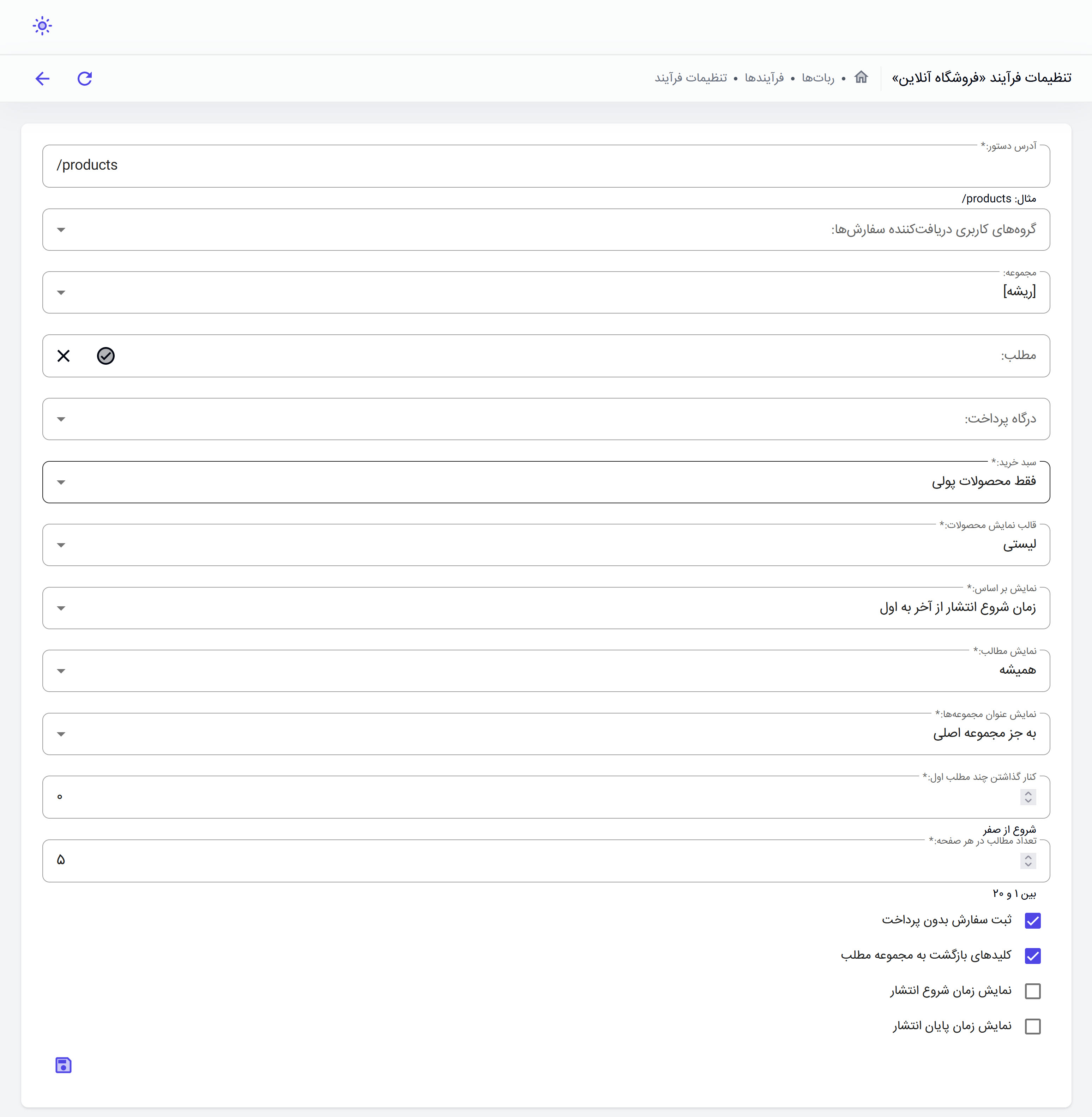Go to home via breadcrumb house icon
Viewport: 1092px width, 1117px height.
tap(861, 77)
